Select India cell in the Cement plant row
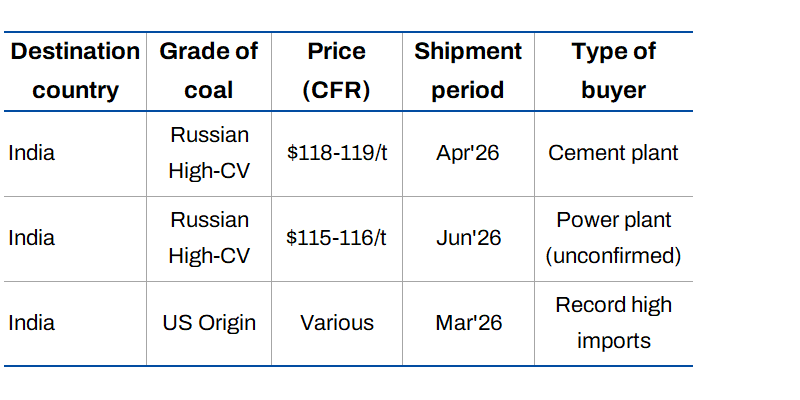800x400 pixels. click(32, 153)
